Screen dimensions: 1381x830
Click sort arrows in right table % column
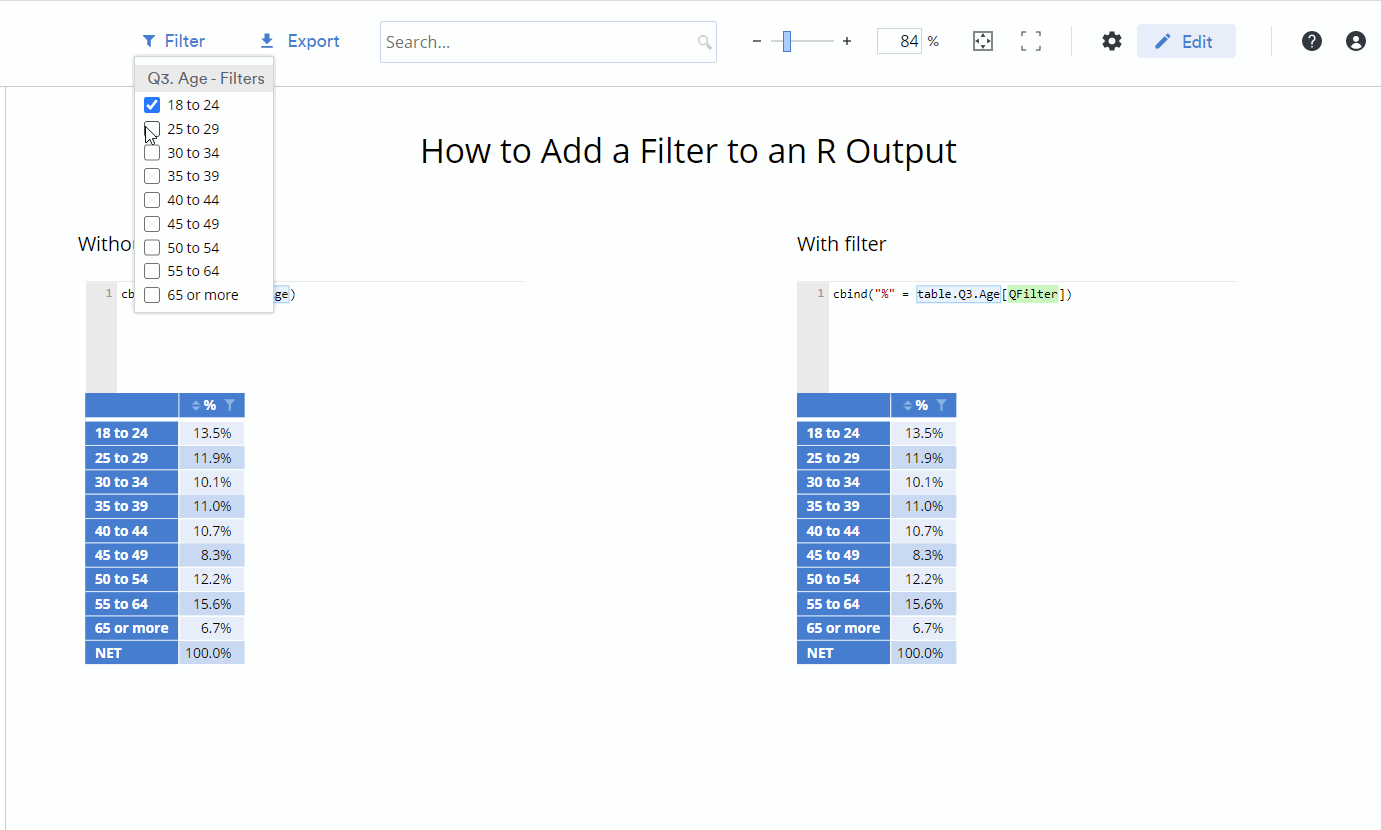click(907, 405)
